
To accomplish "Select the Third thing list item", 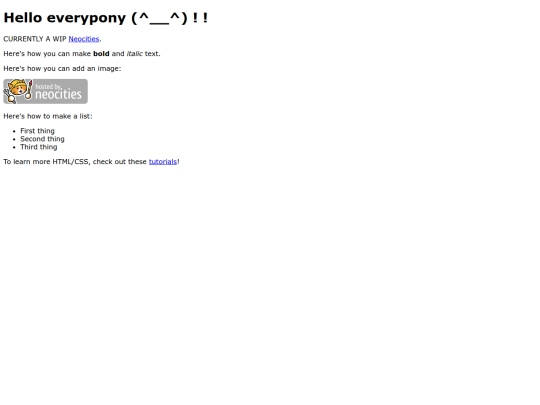I will 39,147.
